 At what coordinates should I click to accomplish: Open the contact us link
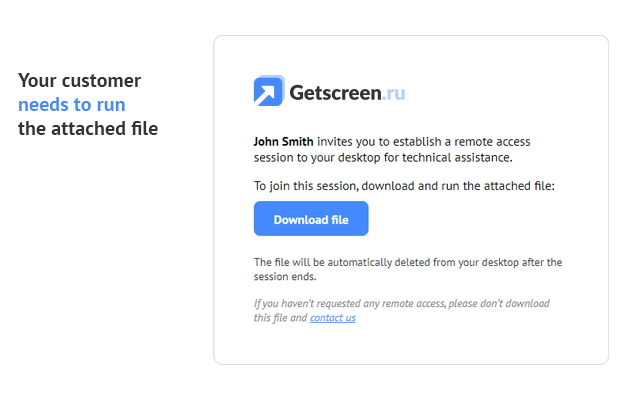coord(333,318)
